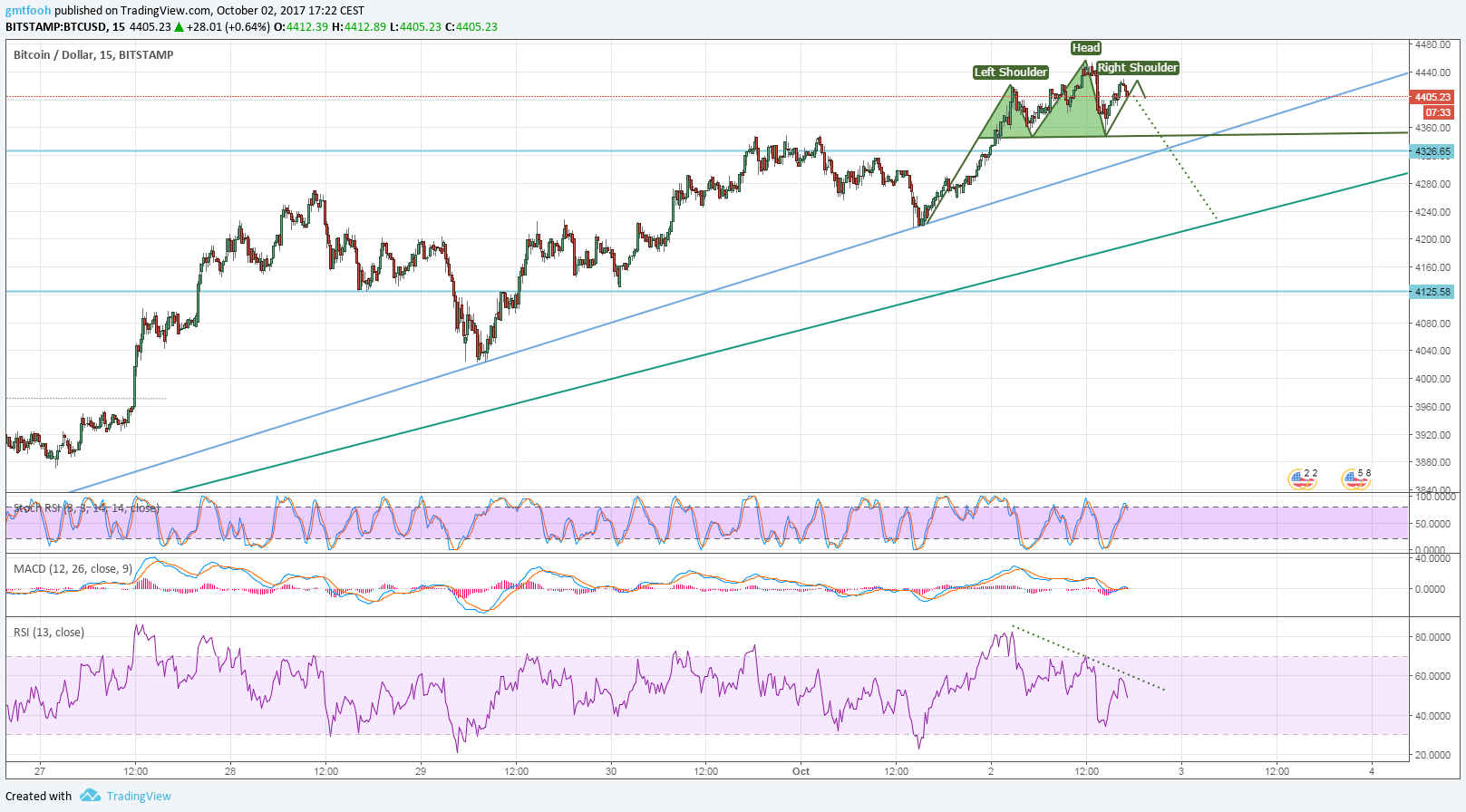The image size is (1466, 812).
Task: Click the economic event flag icon marked 5 8
Action: click(x=1356, y=479)
